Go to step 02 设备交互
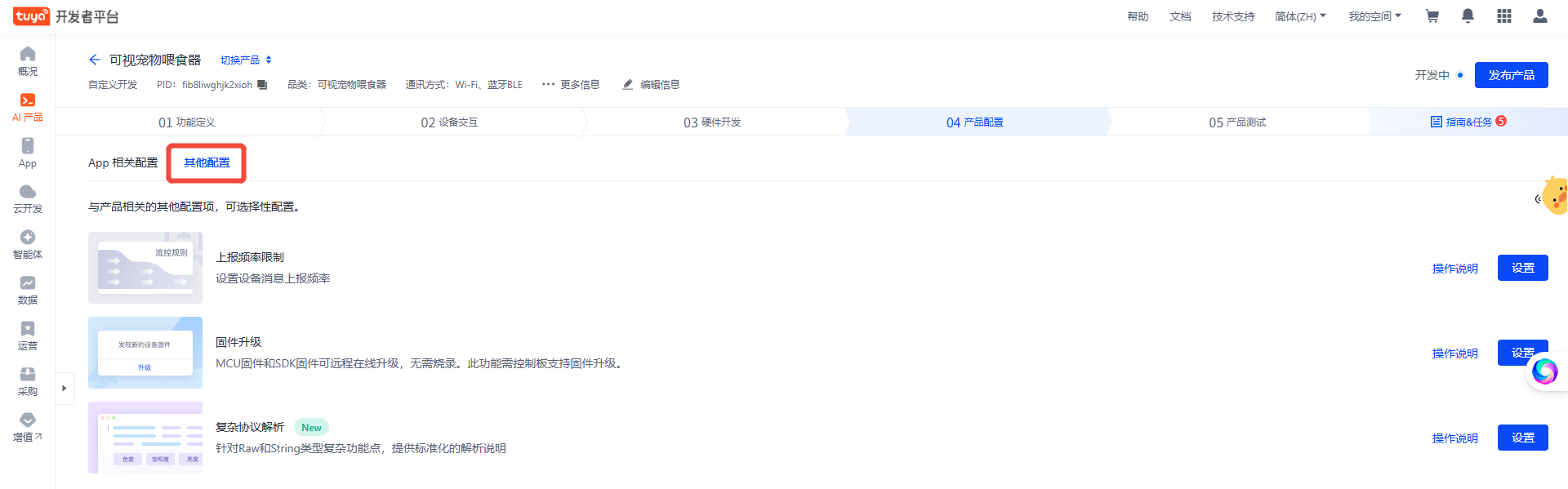The width and height of the screenshot is (1568, 489). click(x=449, y=122)
